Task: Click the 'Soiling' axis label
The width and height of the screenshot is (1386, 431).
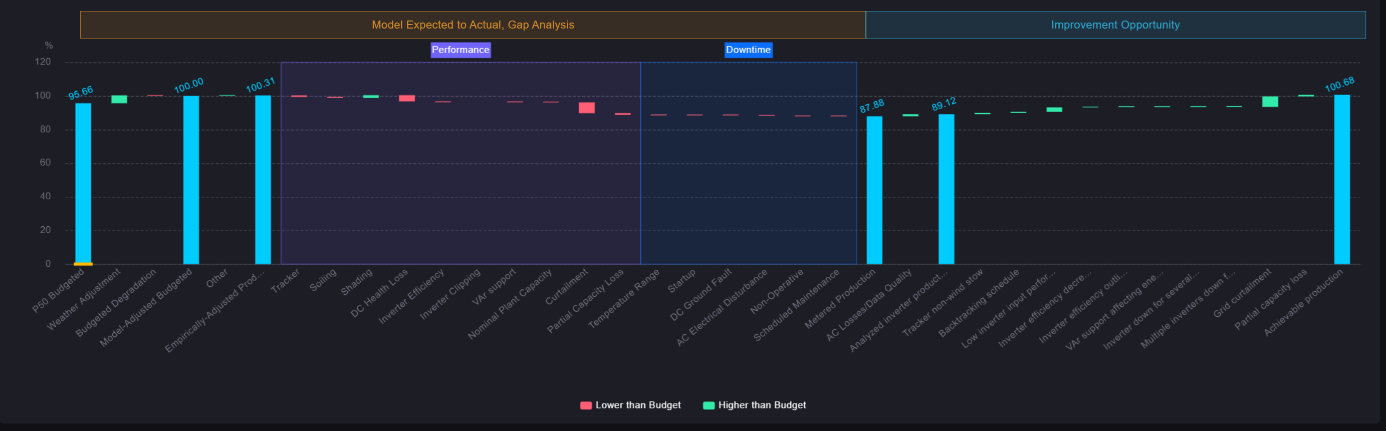Action: tap(322, 280)
